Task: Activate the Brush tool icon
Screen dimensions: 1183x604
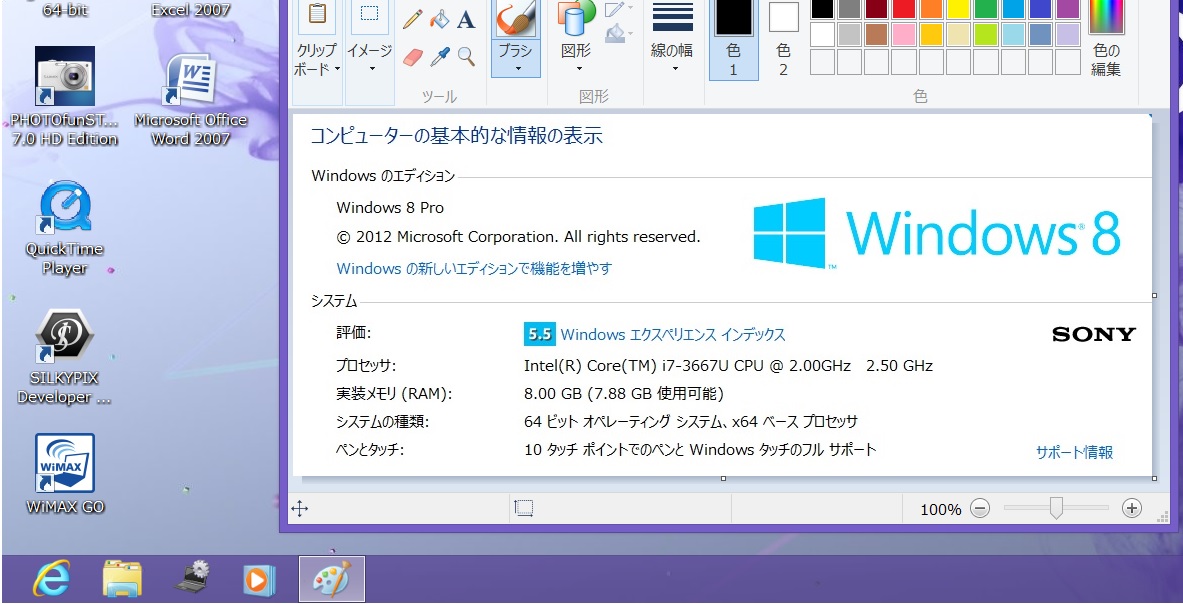Action: (516, 17)
